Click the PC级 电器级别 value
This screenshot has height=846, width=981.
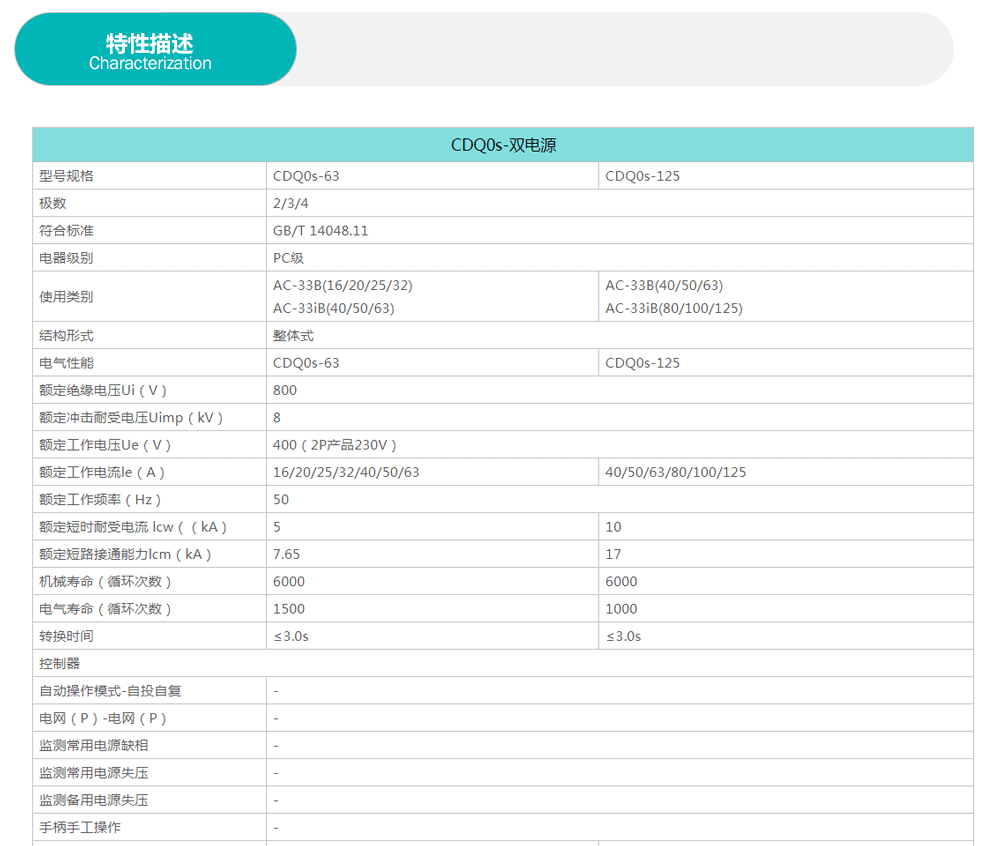(x=288, y=258)
